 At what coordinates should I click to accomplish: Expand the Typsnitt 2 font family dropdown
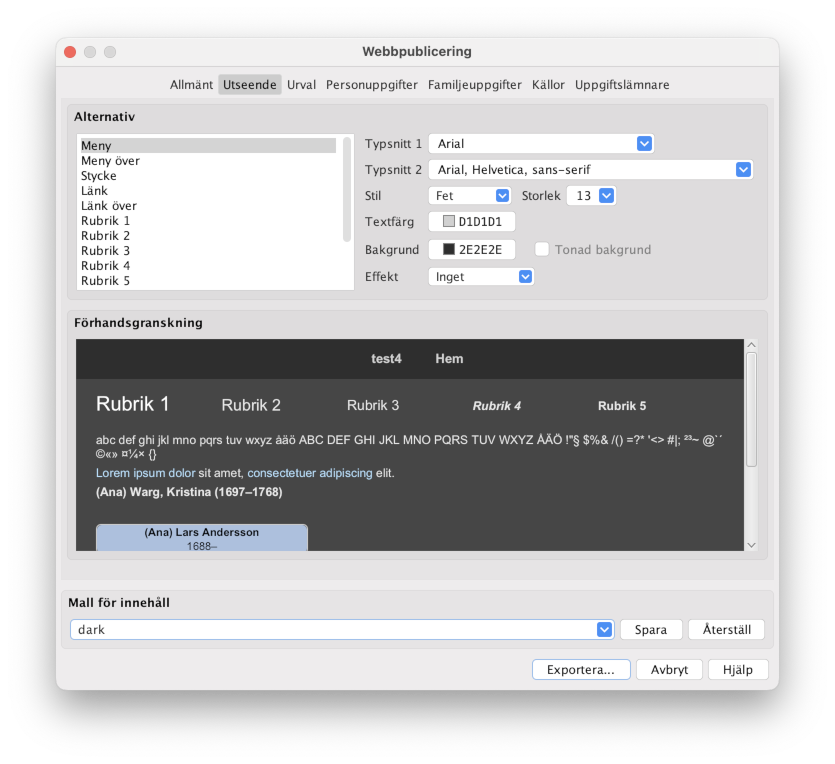coord(590,170)
